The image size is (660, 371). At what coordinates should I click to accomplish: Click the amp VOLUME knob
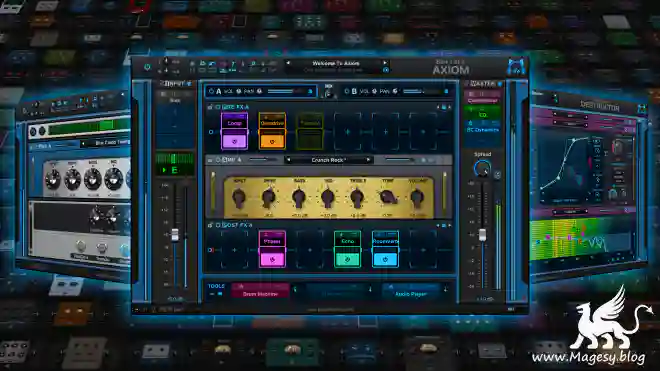(417, 198)
